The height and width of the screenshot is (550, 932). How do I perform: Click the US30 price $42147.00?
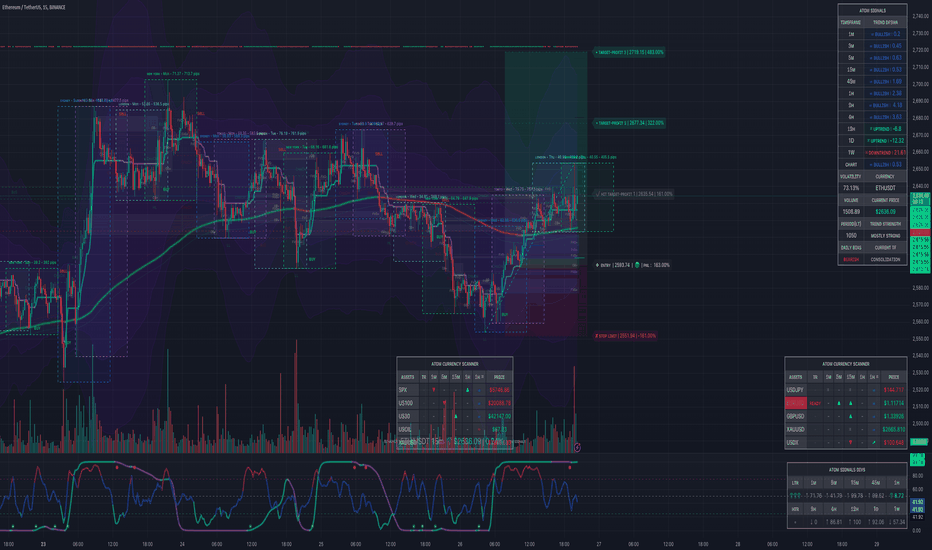[x=499, y=416]
